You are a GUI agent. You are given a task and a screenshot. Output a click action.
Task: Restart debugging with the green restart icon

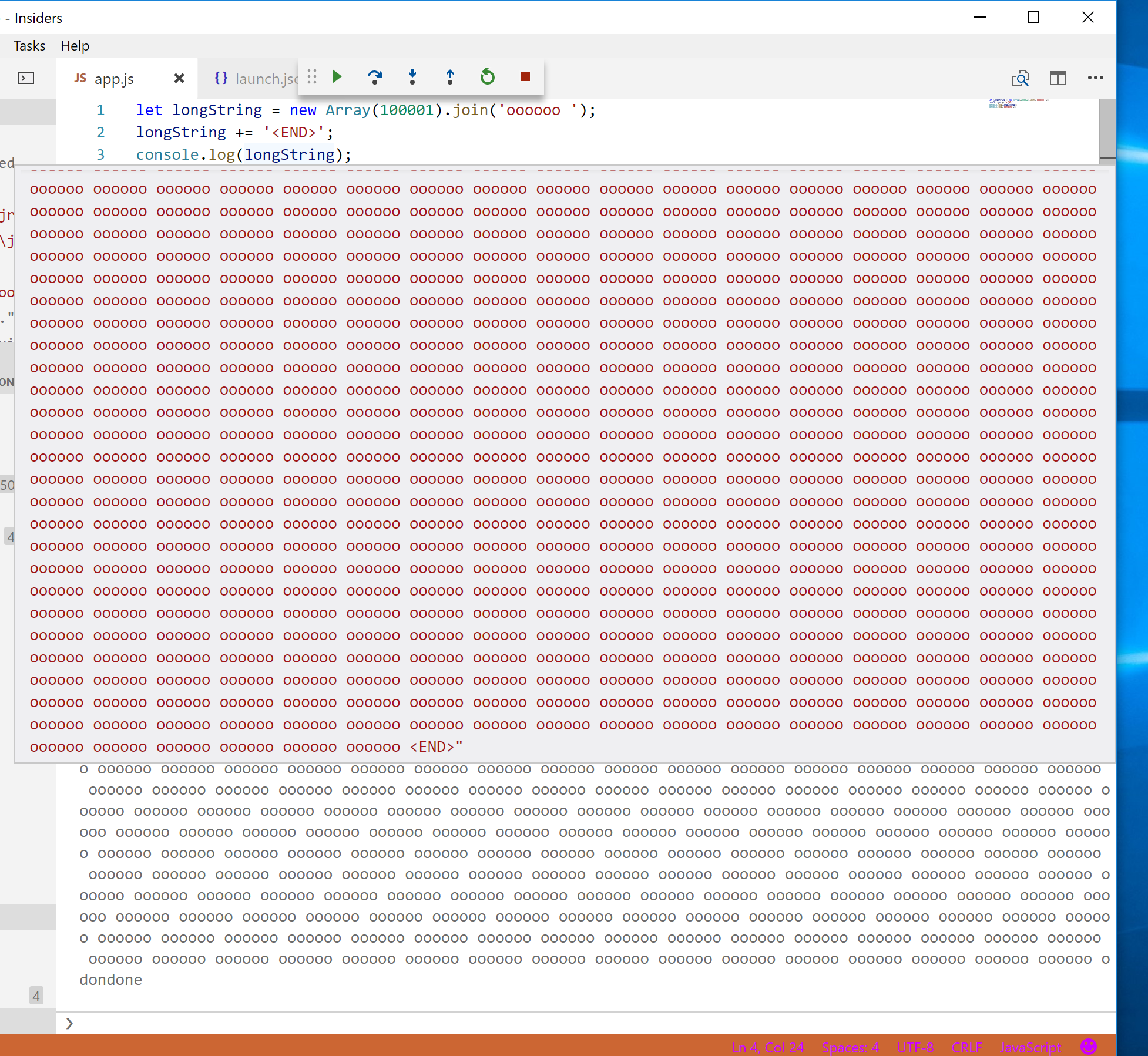487,77
